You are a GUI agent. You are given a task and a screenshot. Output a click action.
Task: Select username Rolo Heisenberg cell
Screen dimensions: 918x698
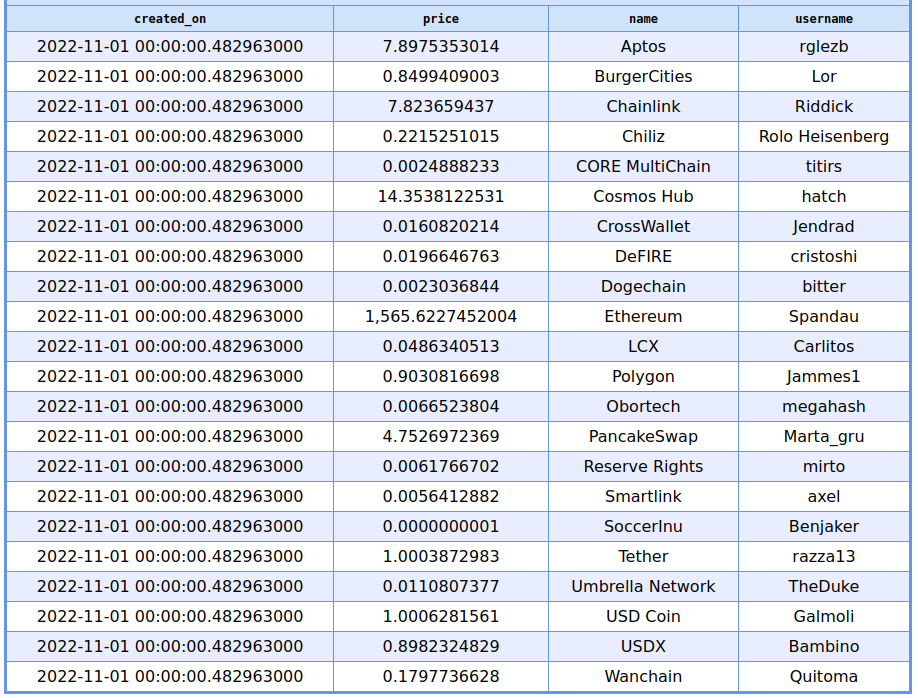(x=824, y=137)
